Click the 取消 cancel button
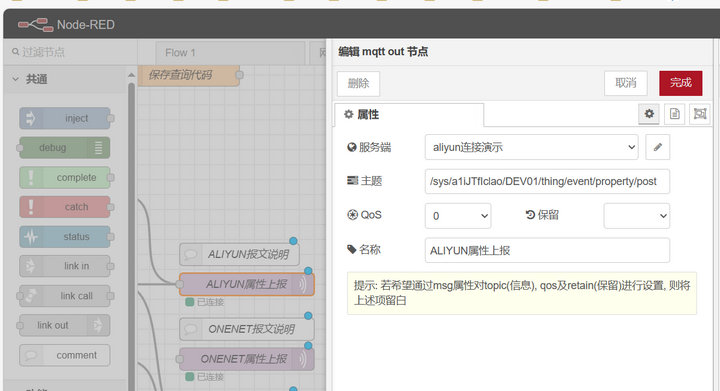The width and height of the screenshot is (720, 391). coord(626,83)
